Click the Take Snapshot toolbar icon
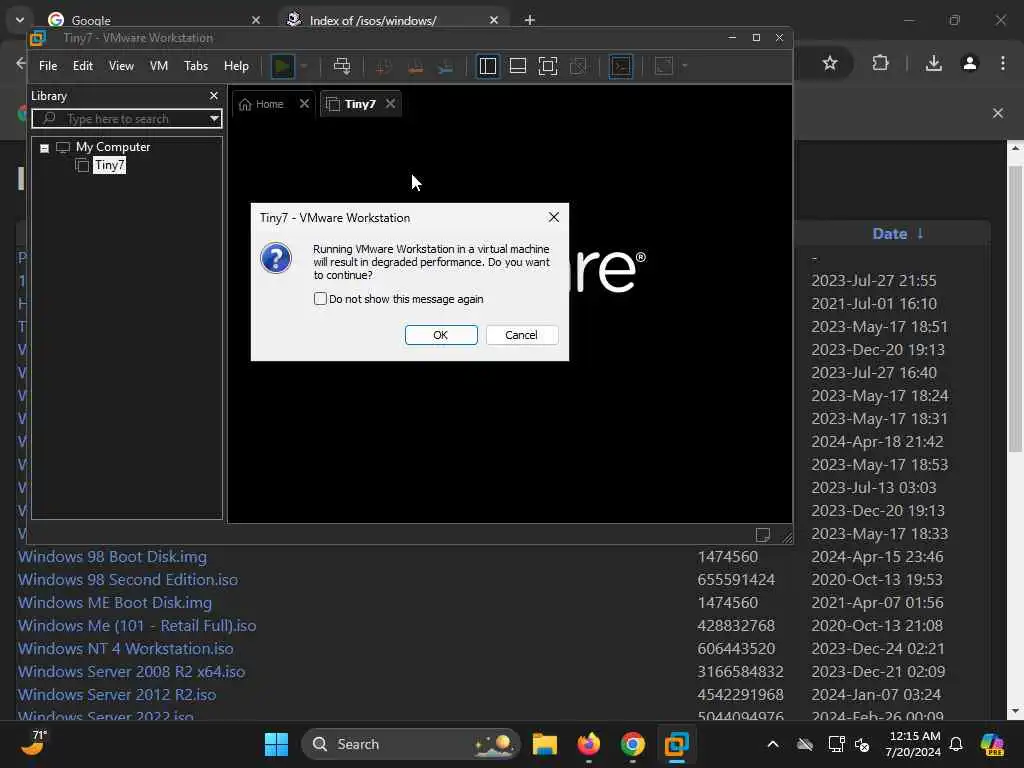Viewport: 1024px width, 768px height. (384, 66)
